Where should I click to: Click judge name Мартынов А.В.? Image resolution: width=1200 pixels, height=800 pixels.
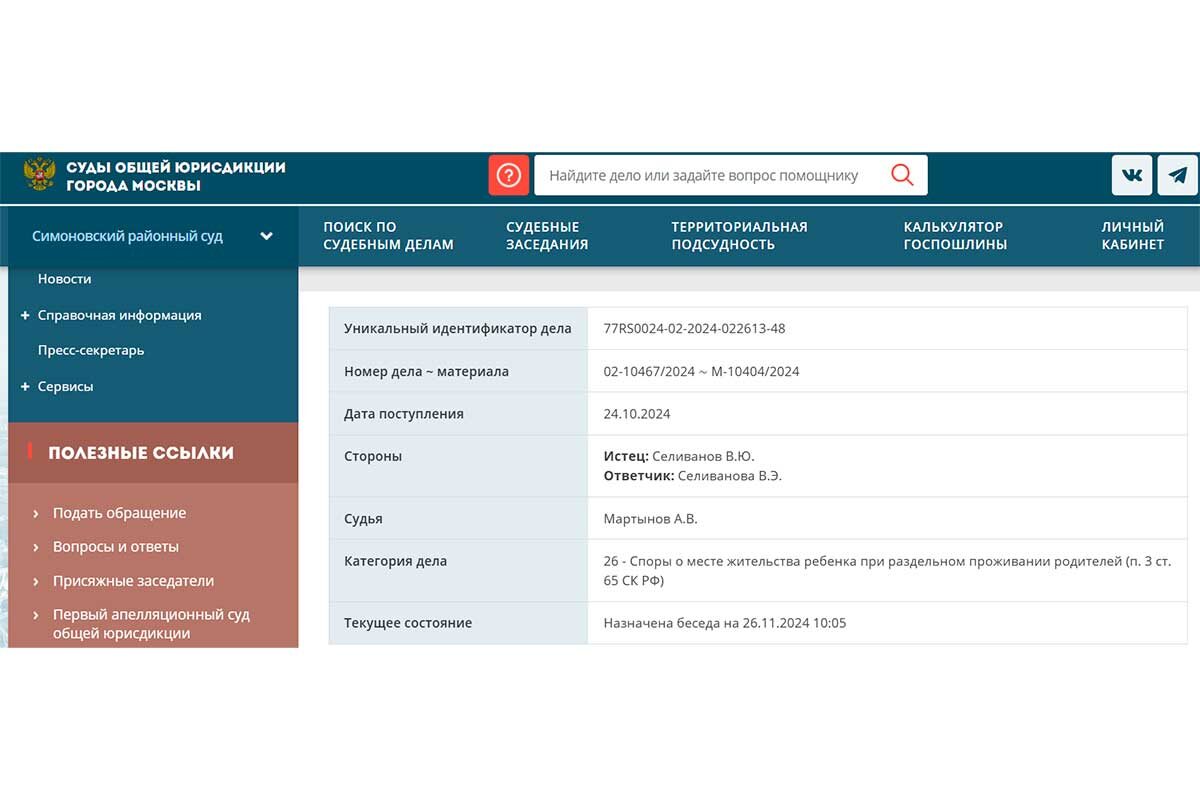click(650, 519)
